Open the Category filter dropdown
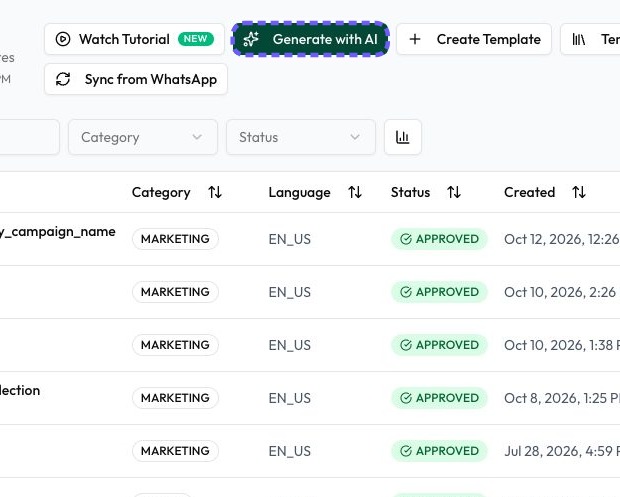Viewport: 620px width, 497px height. tap(143, 137)
